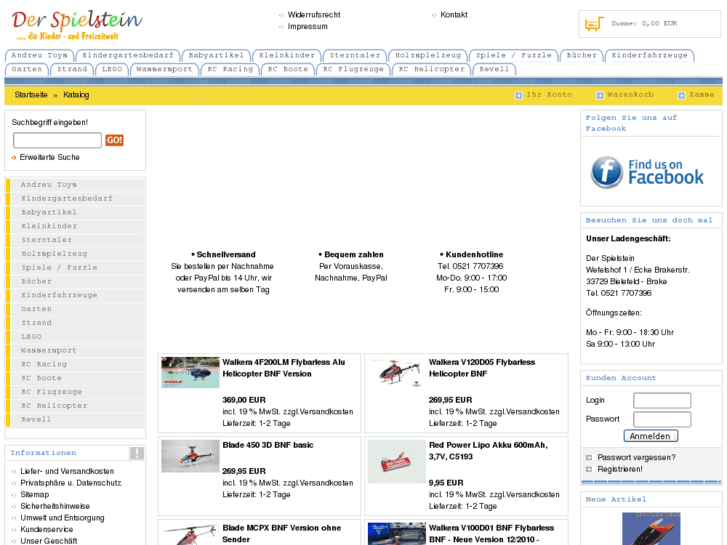727x545 pixels.
Task: Go to Kasse checkout link
Action: point(701,95)
